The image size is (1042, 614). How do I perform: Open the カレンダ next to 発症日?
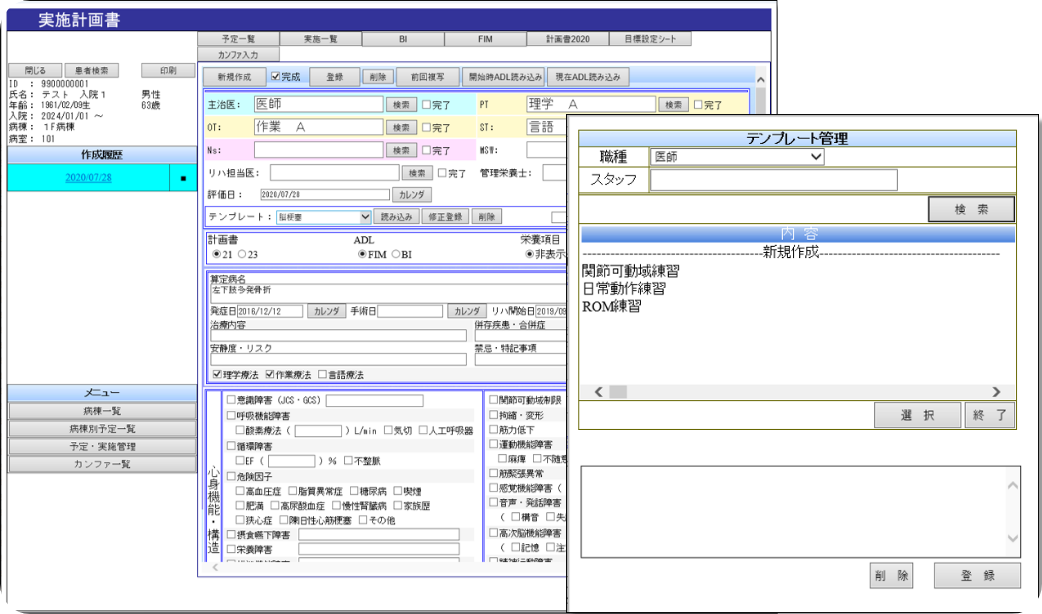327,311
